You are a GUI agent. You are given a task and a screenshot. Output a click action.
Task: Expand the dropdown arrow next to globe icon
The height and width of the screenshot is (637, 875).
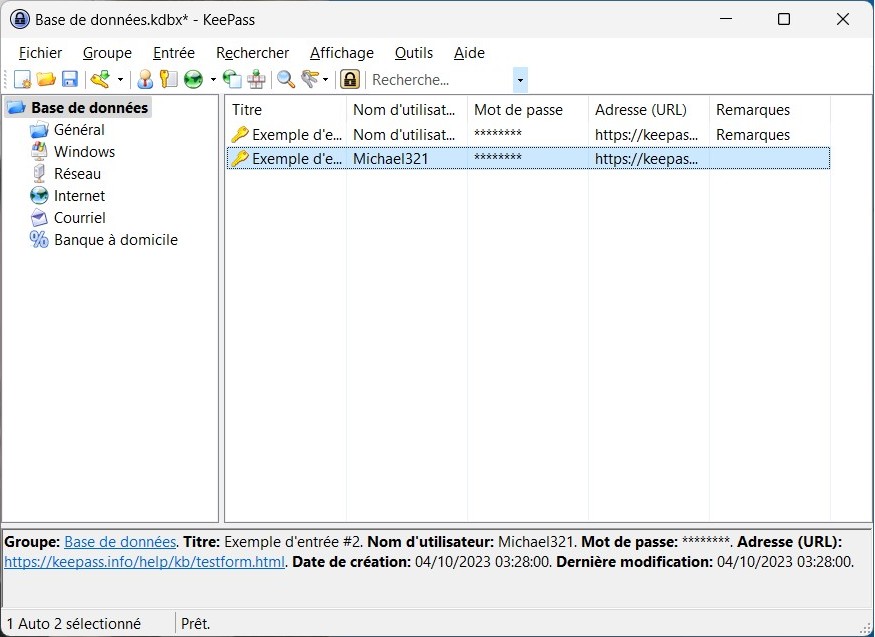[x=213, y=80]
